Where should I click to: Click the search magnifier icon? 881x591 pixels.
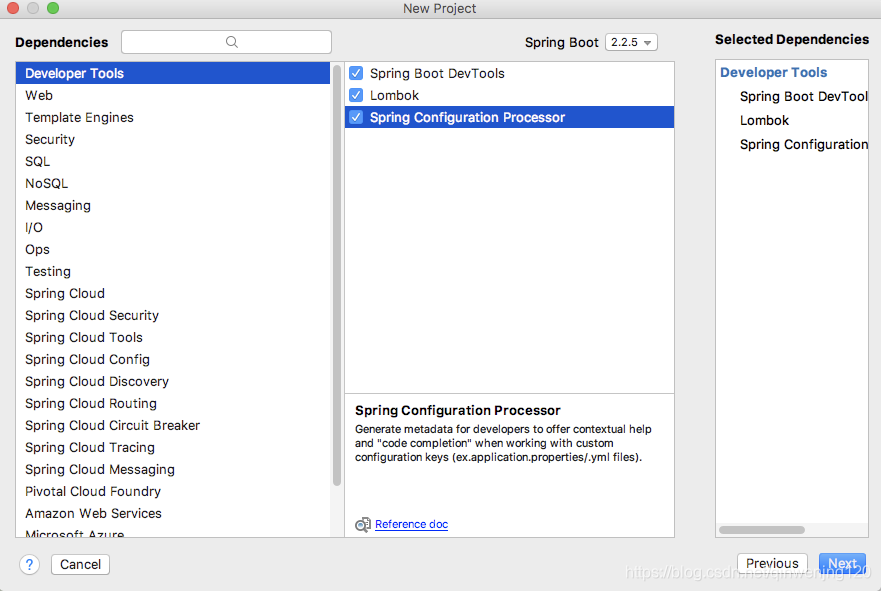click(231, 42)
